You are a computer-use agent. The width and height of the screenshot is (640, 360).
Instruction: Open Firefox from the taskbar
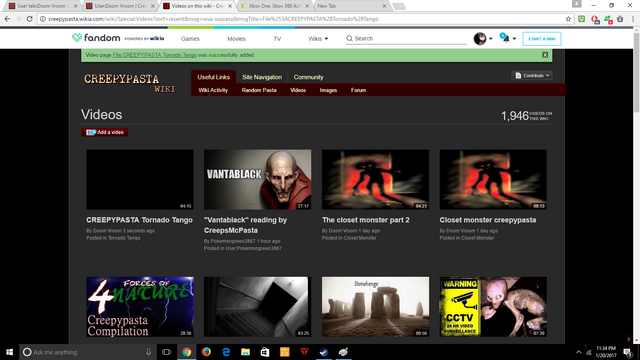(x=206, y=352)
